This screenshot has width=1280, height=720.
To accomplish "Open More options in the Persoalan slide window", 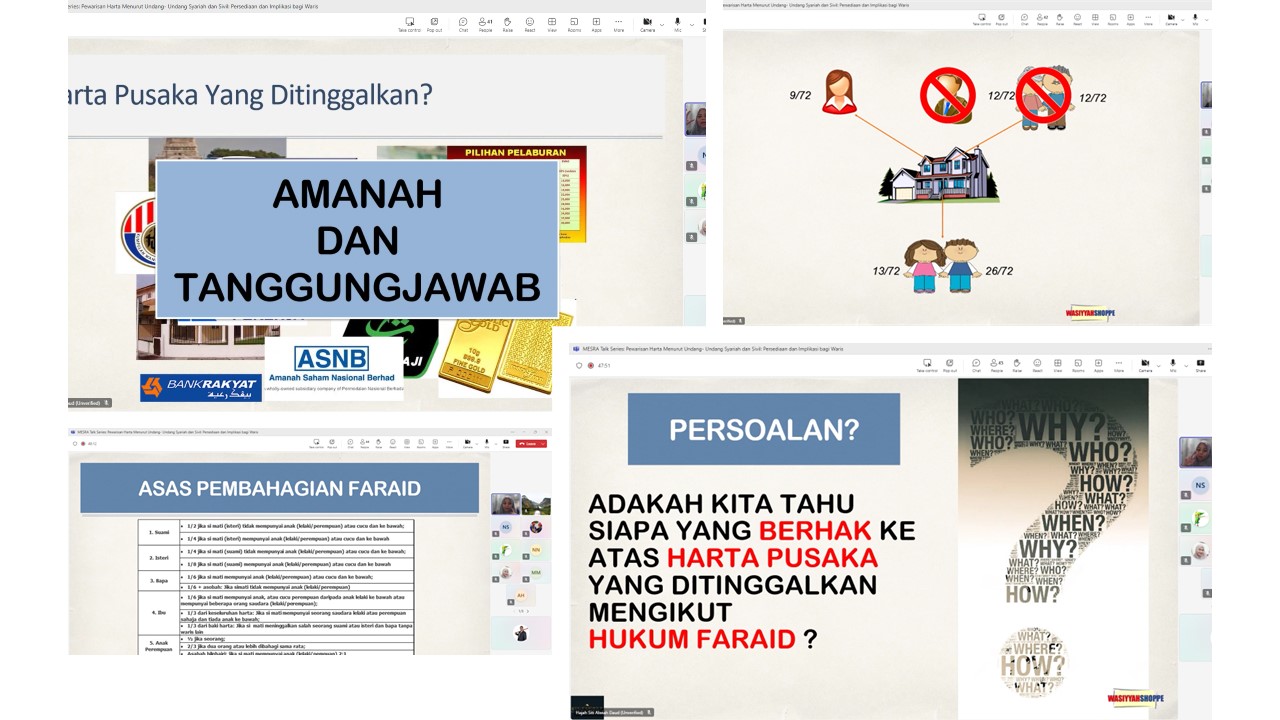I will (x=1119, y=365).
